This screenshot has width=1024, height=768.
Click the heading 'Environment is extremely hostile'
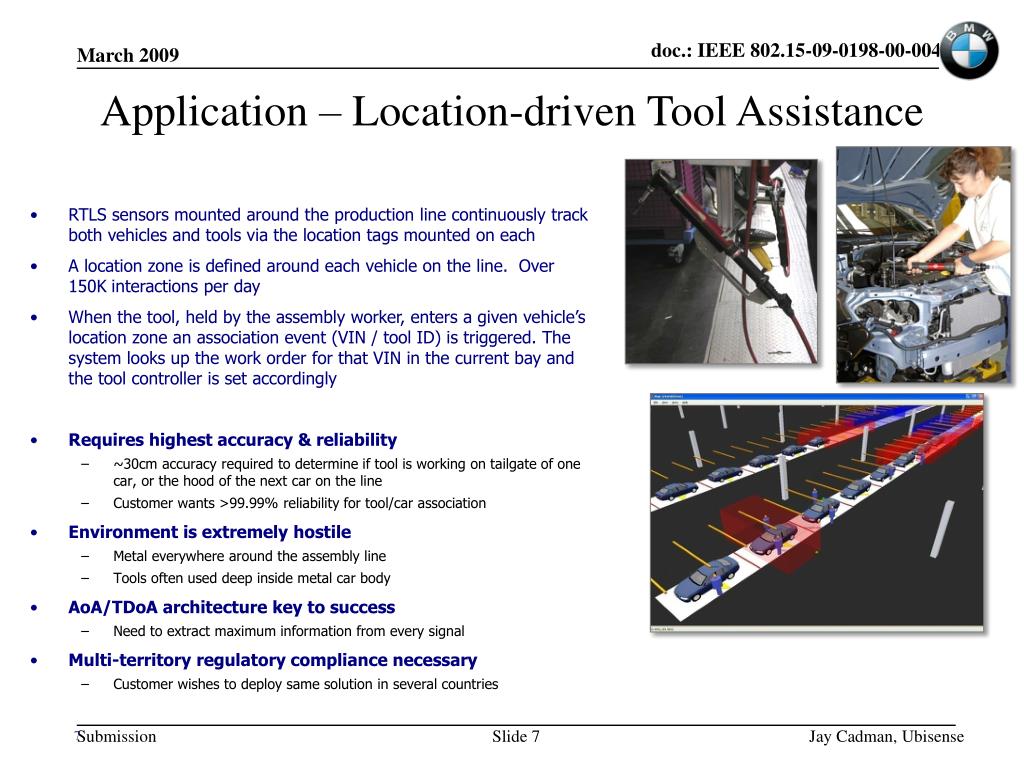(210, 532)
